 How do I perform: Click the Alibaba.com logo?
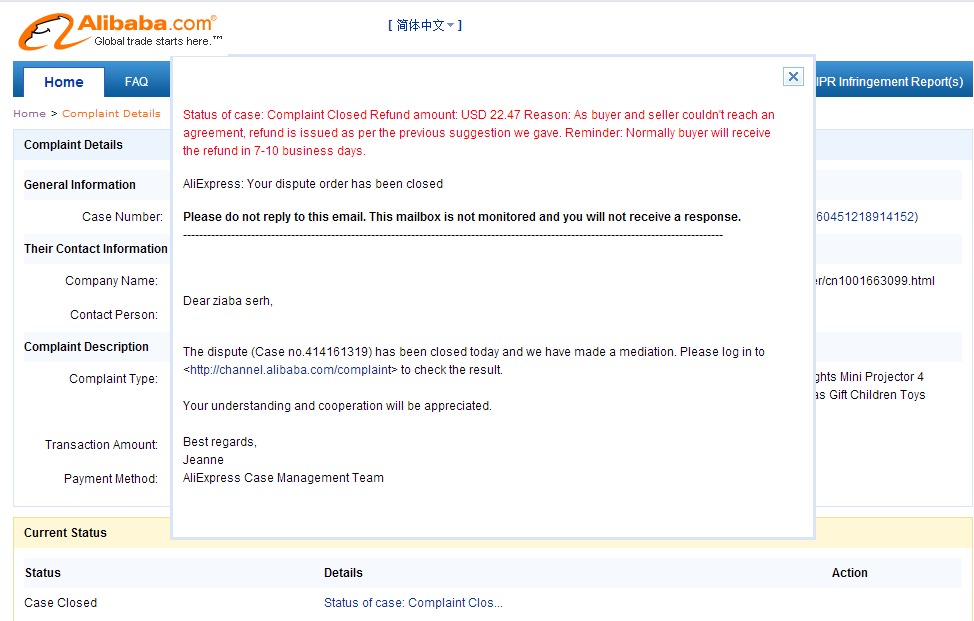[119, 31]
